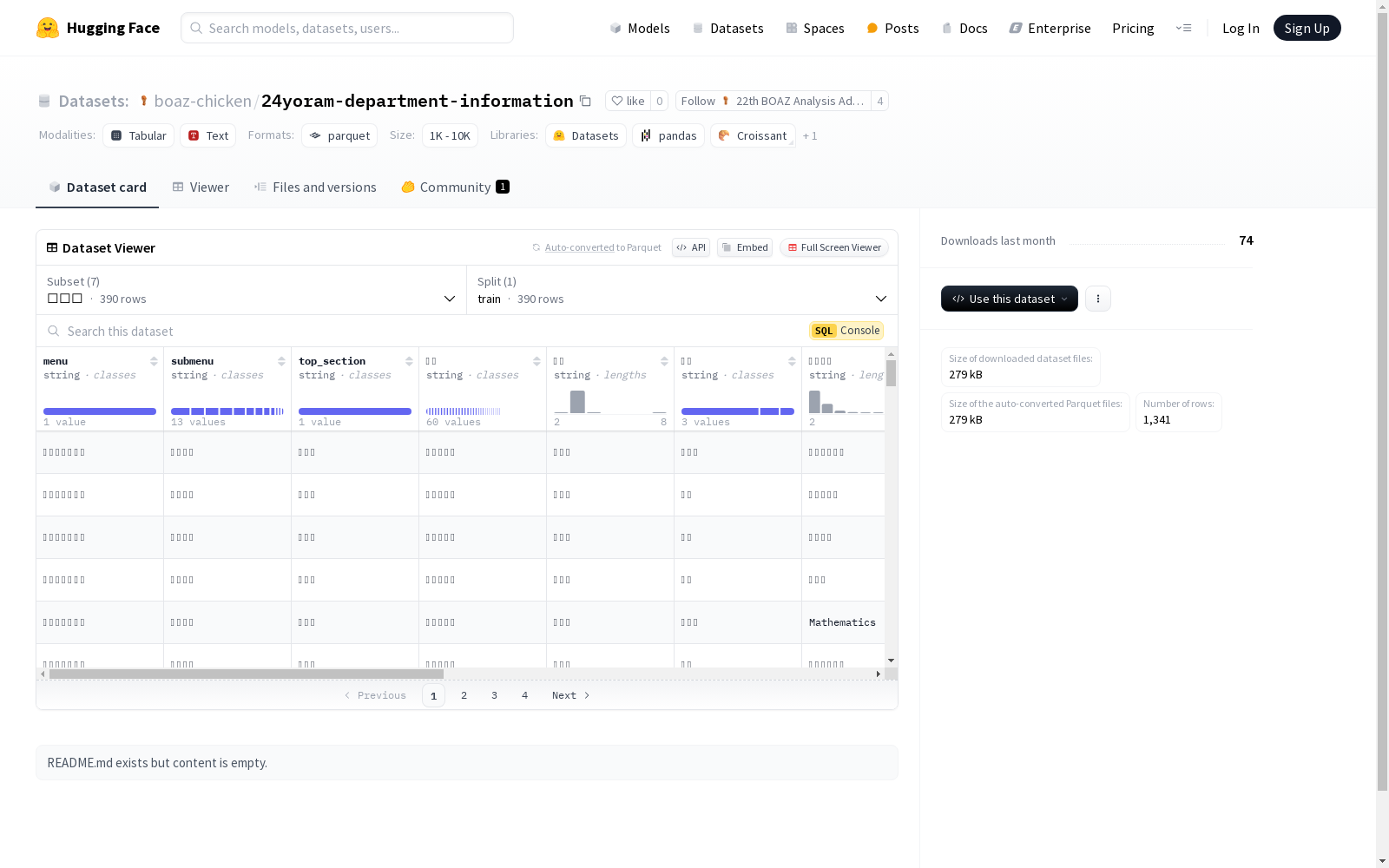Viewport: 1389px width, 868px height.
Task: Go to page 4 of the table
Action: (x=525, y=695)
